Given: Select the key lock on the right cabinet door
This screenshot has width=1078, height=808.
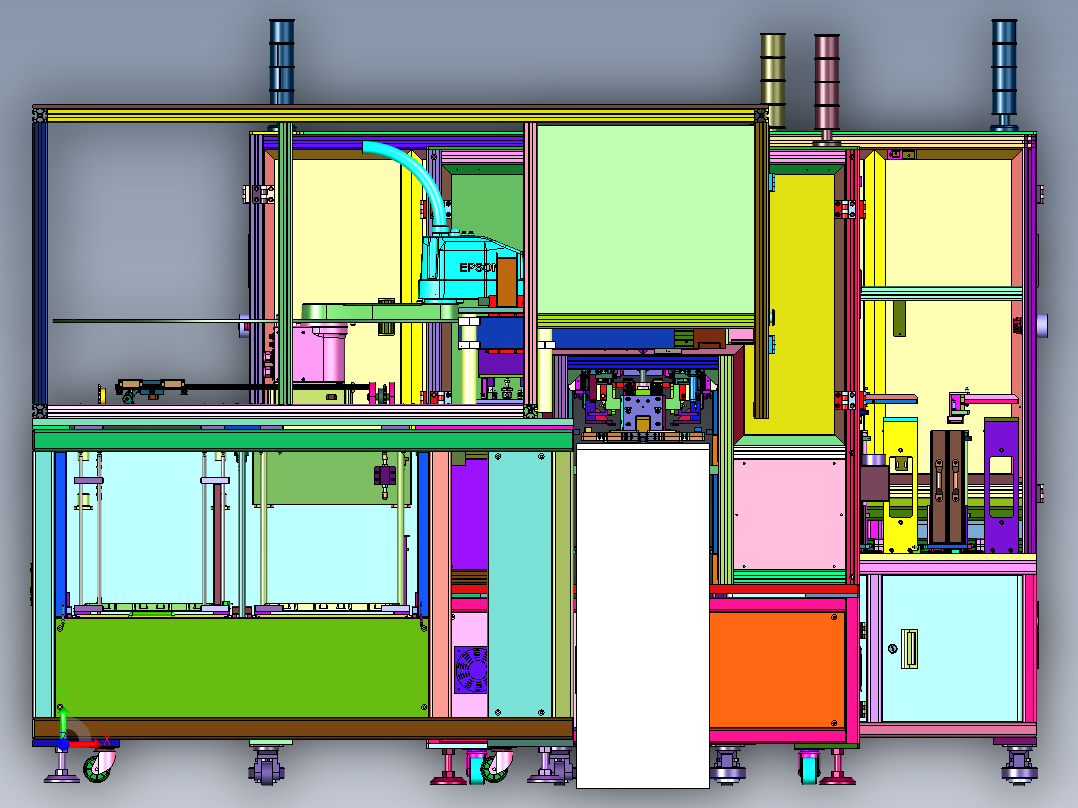Looking at the screenshot, I should [x=892, y=648].
